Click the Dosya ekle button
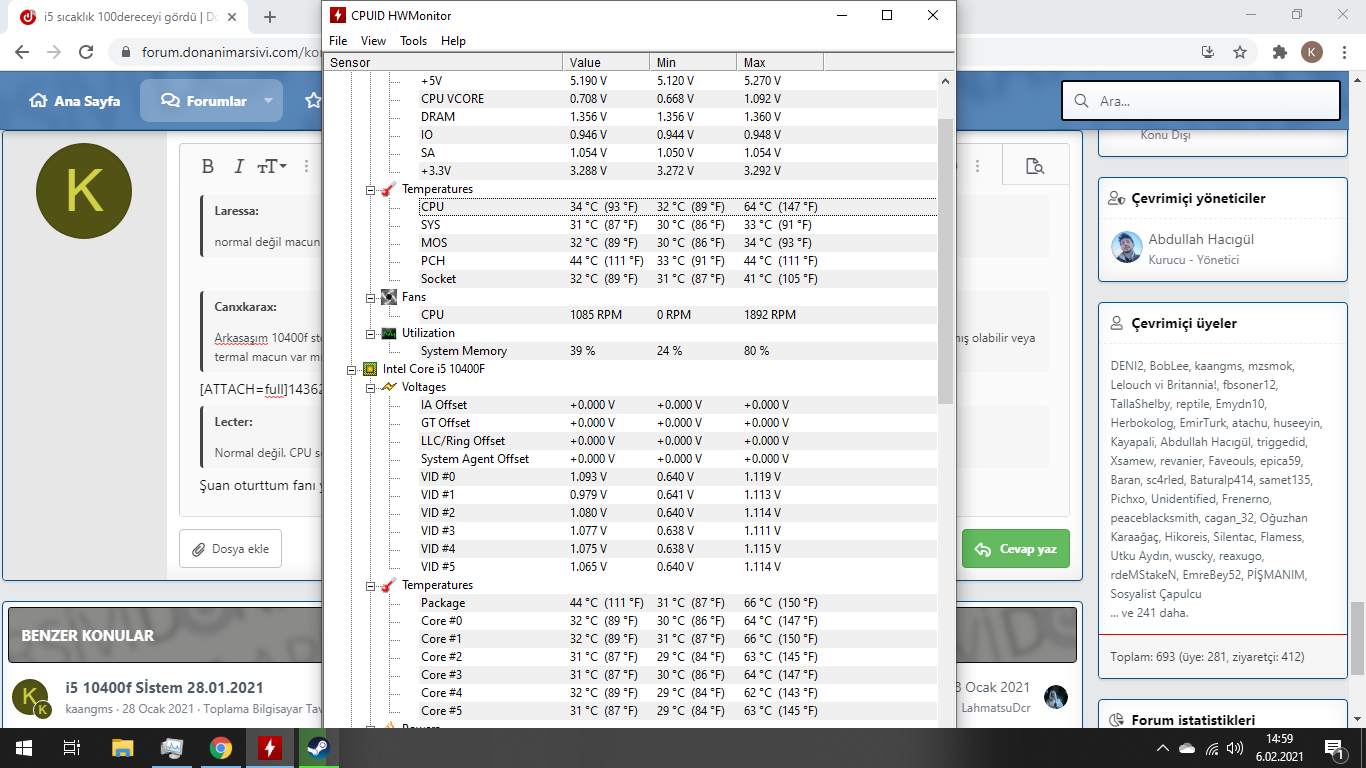 pos(231,549)
